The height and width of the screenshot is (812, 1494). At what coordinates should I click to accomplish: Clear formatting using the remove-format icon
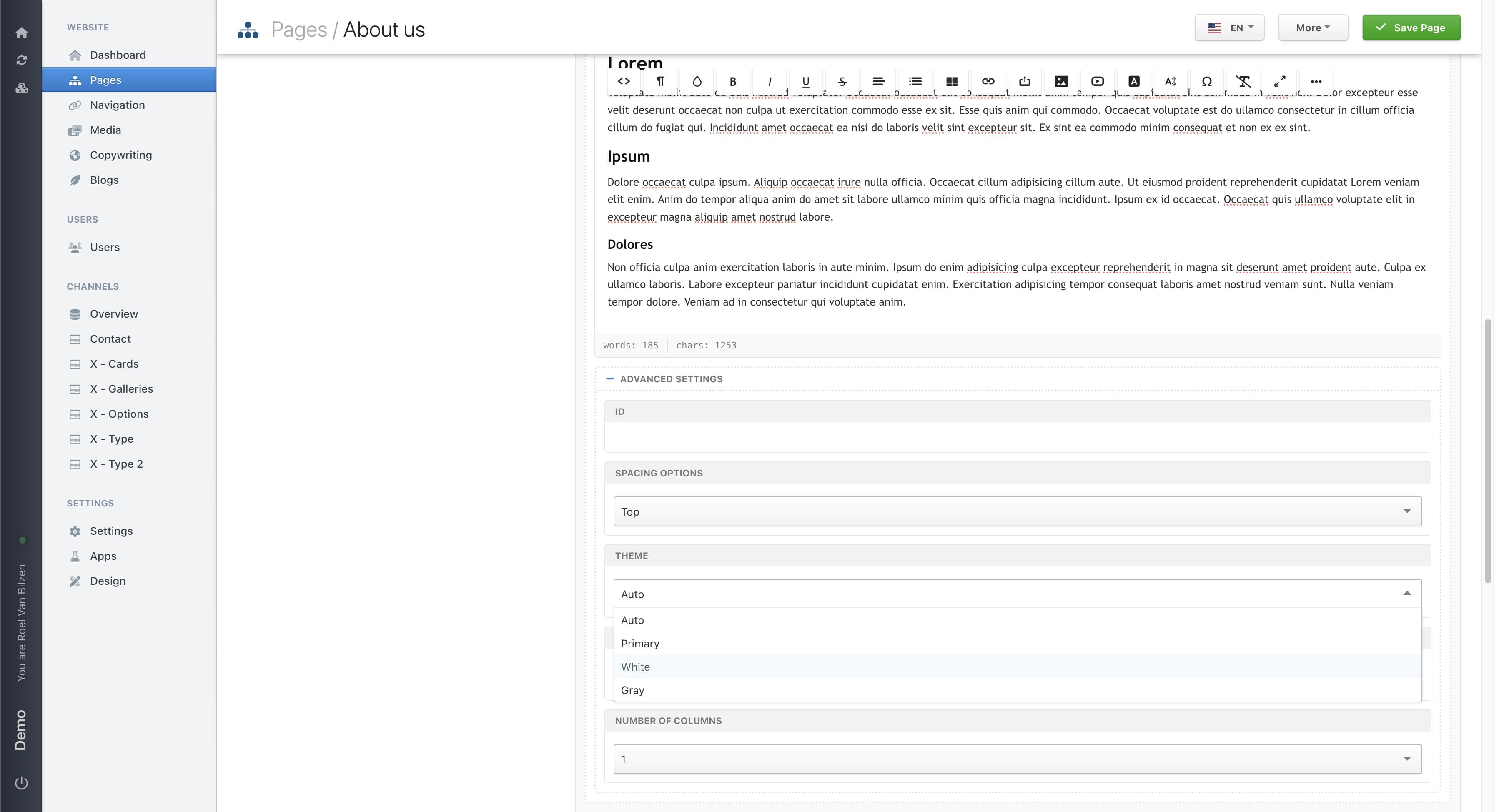[1244, 81]
